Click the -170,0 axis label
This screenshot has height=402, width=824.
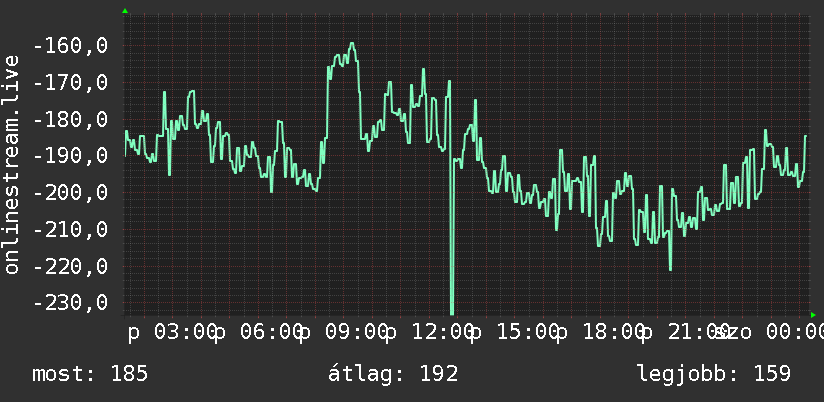(70, 83)
